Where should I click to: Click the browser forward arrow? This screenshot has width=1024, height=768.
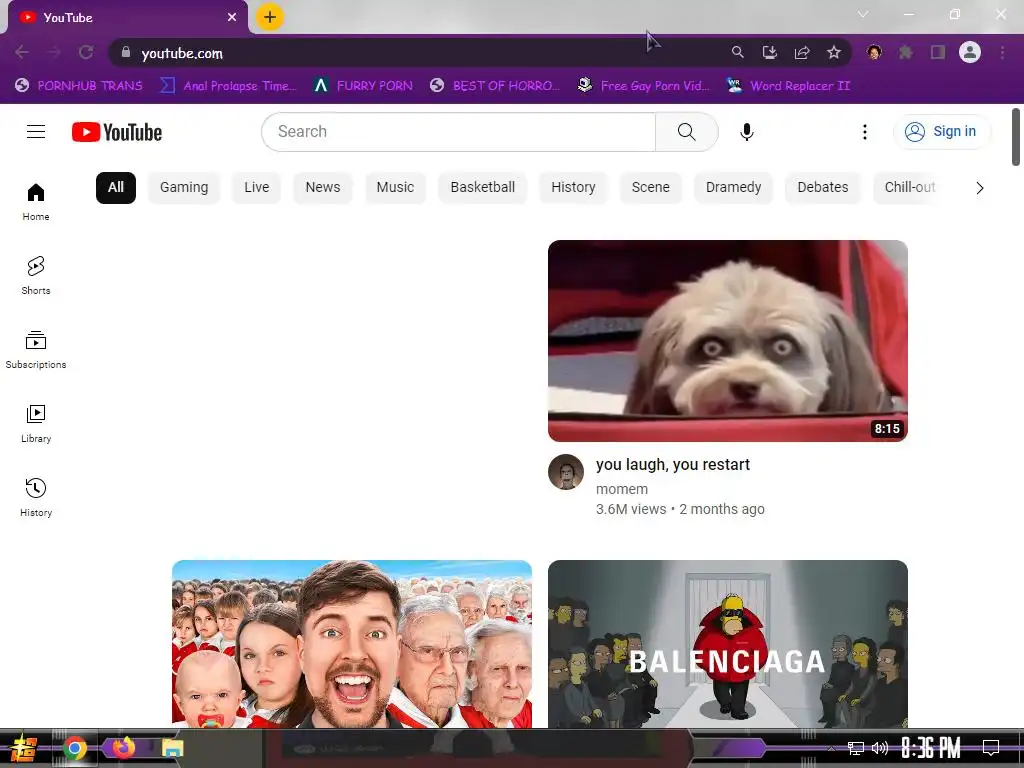[x=54, y=52]
